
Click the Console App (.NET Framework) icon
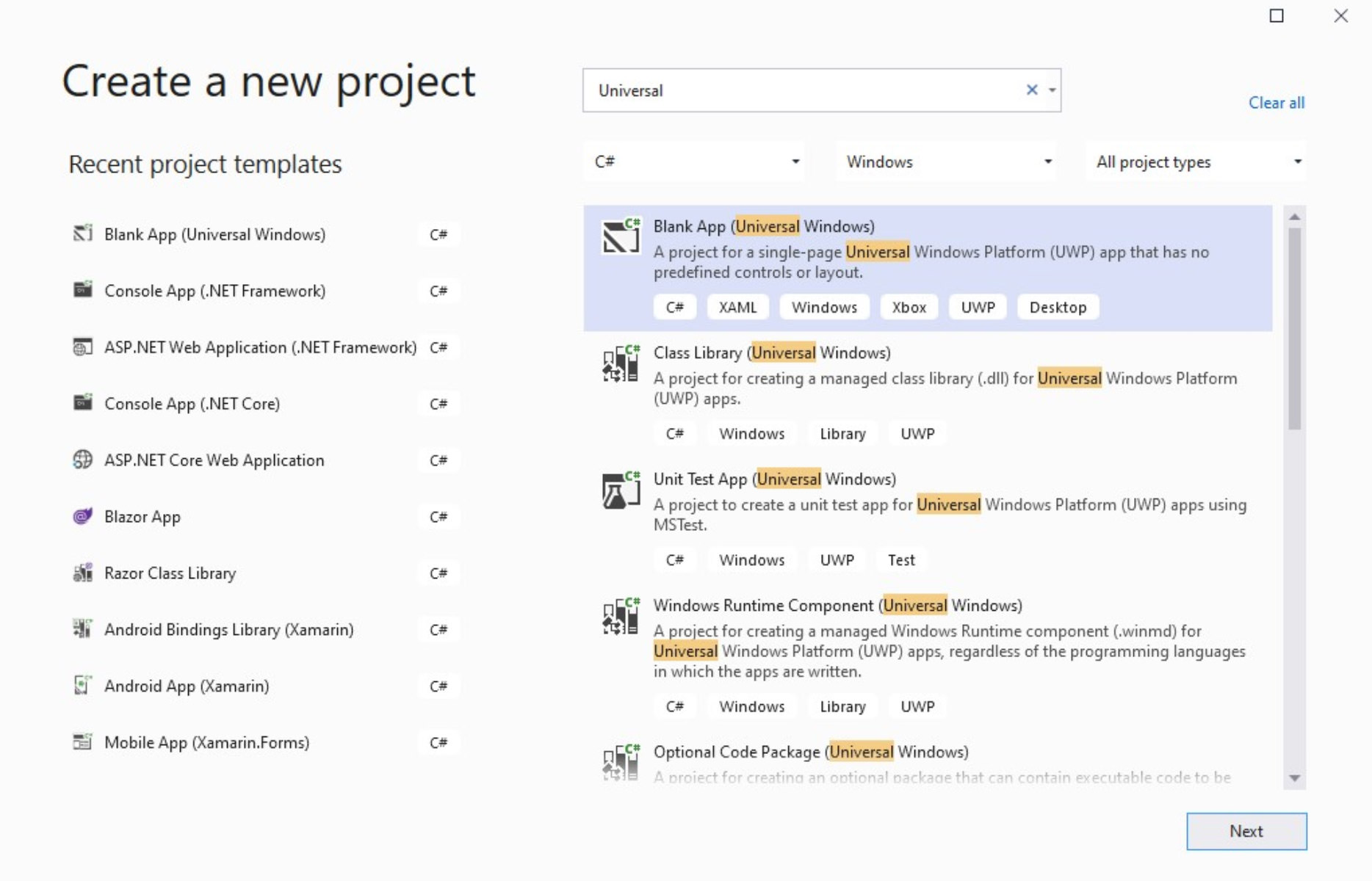(x=83, y=289)
